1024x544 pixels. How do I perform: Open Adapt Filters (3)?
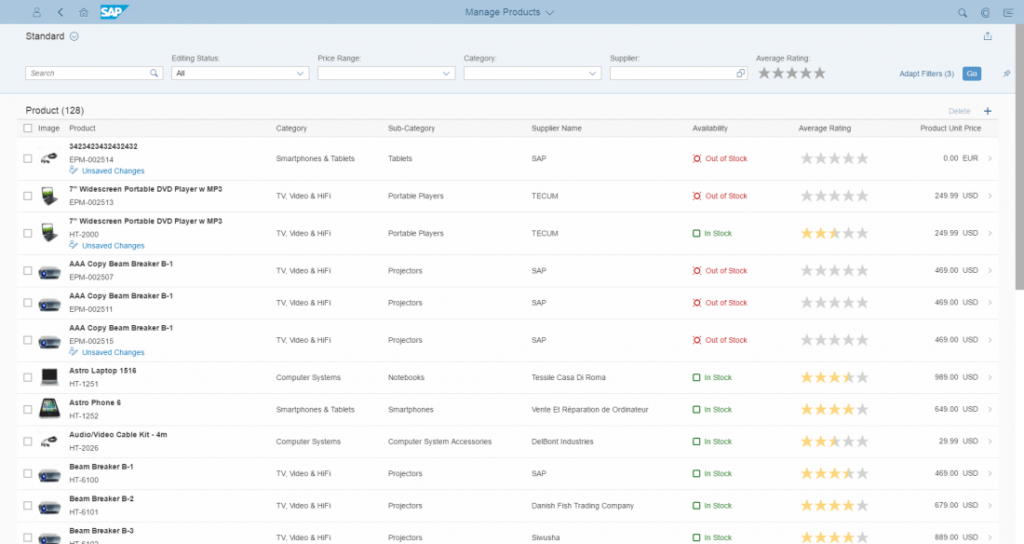pyautogui.click(x=926, y=74)
